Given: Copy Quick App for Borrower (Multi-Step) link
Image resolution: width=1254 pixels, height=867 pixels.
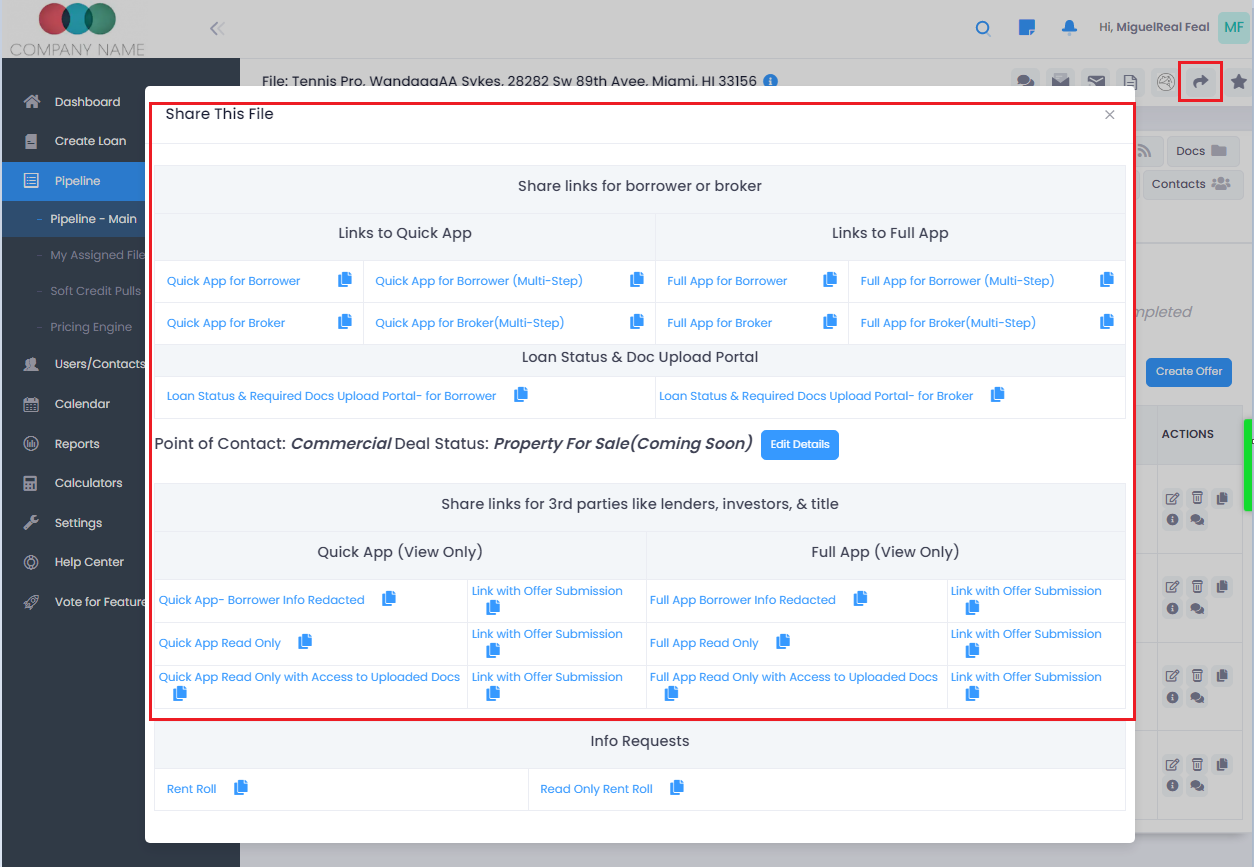Looking at the screenshot, I should click(637, 280).
